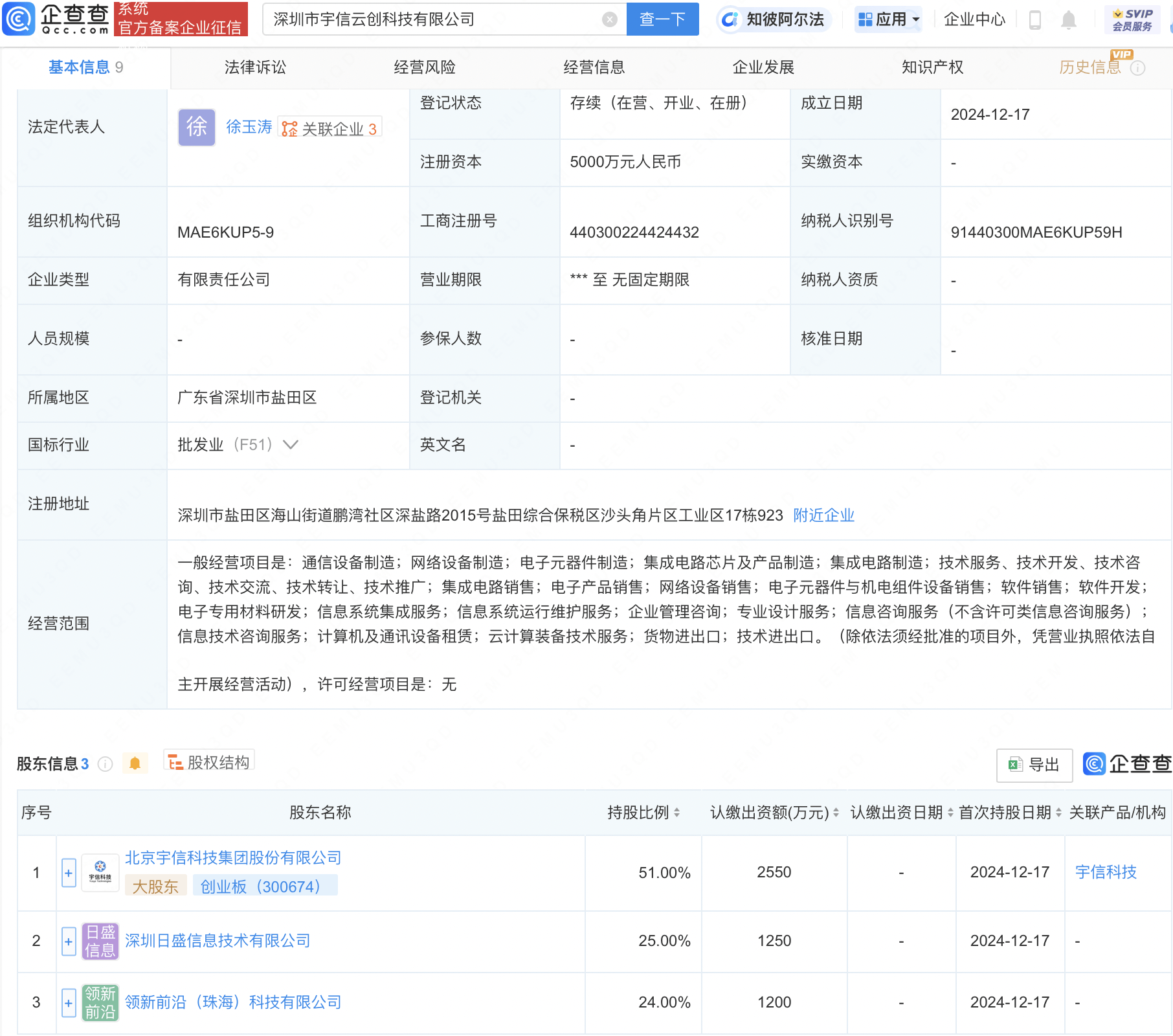Screen dimensions: 1173x1036
Task: Switch to 法律诉讼 tab
Action: pos(255,67)
